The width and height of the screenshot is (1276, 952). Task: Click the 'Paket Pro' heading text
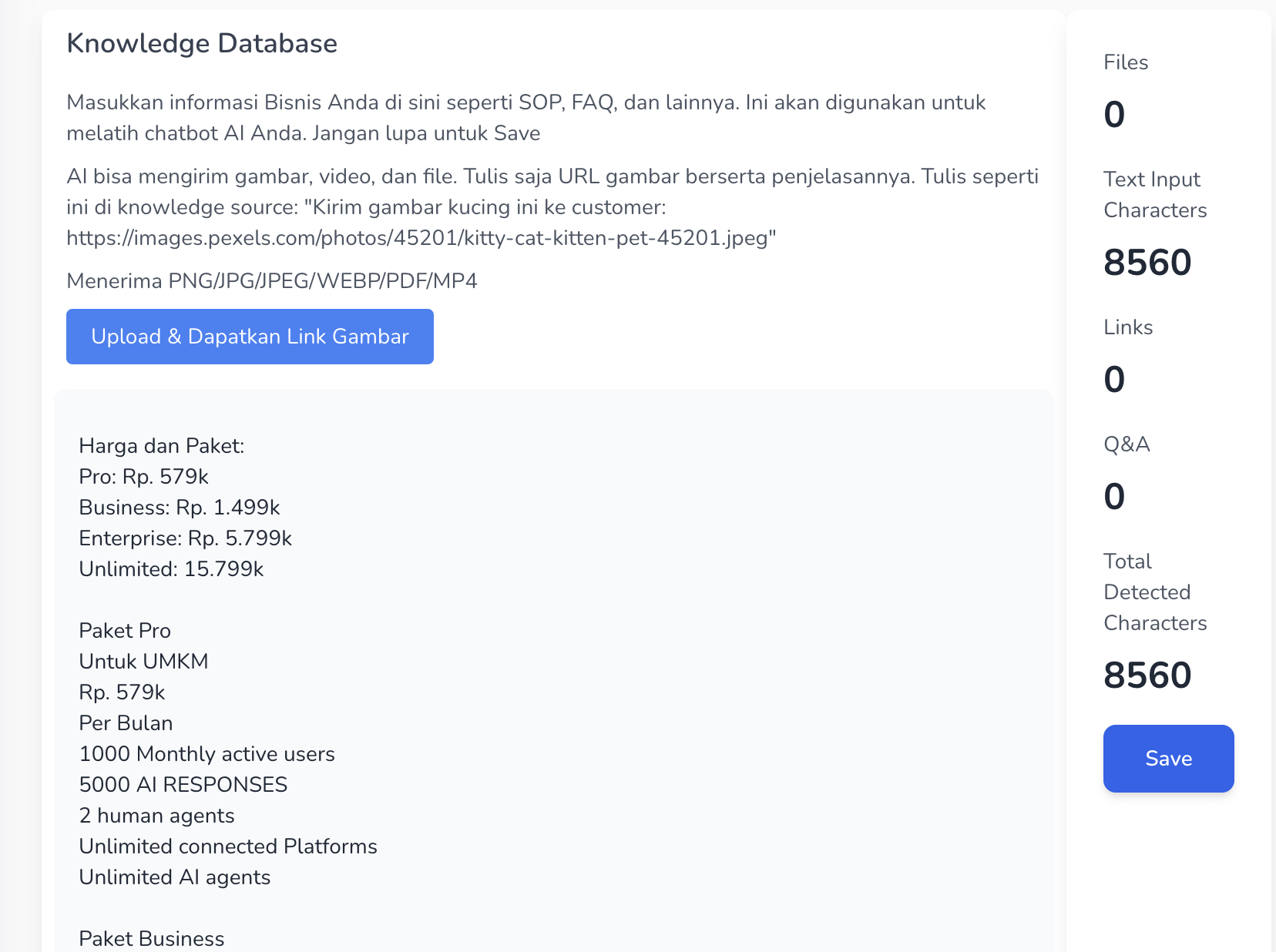coord(125,631)
